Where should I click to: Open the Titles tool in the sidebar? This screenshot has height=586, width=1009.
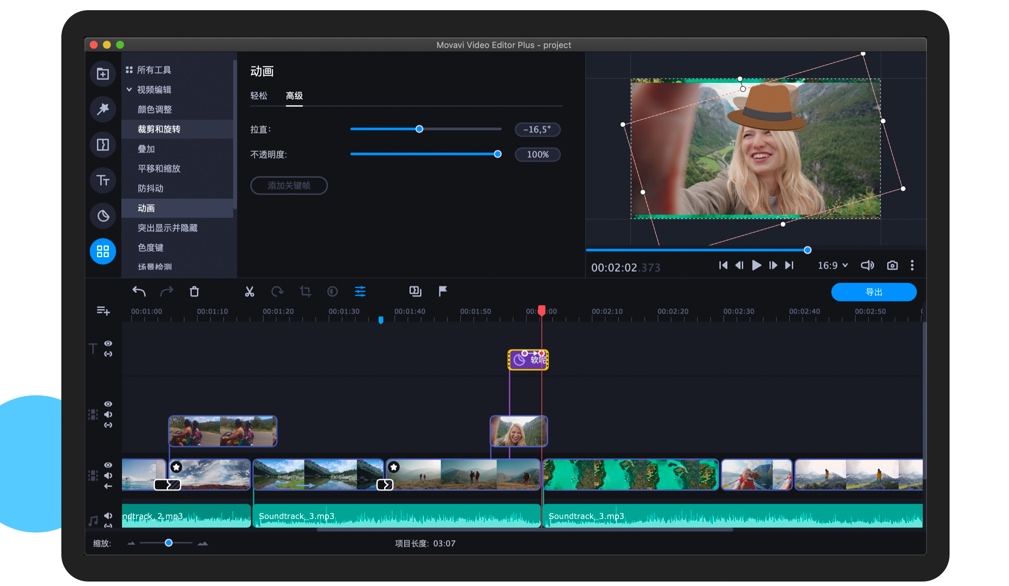pyautogui.click(x=103, y=180)
